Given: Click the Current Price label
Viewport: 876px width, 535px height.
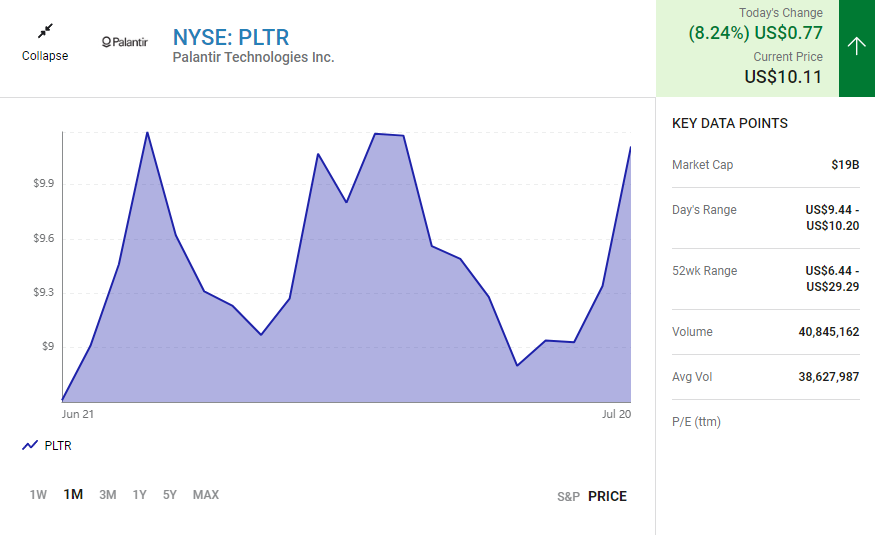Looking at the screenshot, I should pos(788,57).
